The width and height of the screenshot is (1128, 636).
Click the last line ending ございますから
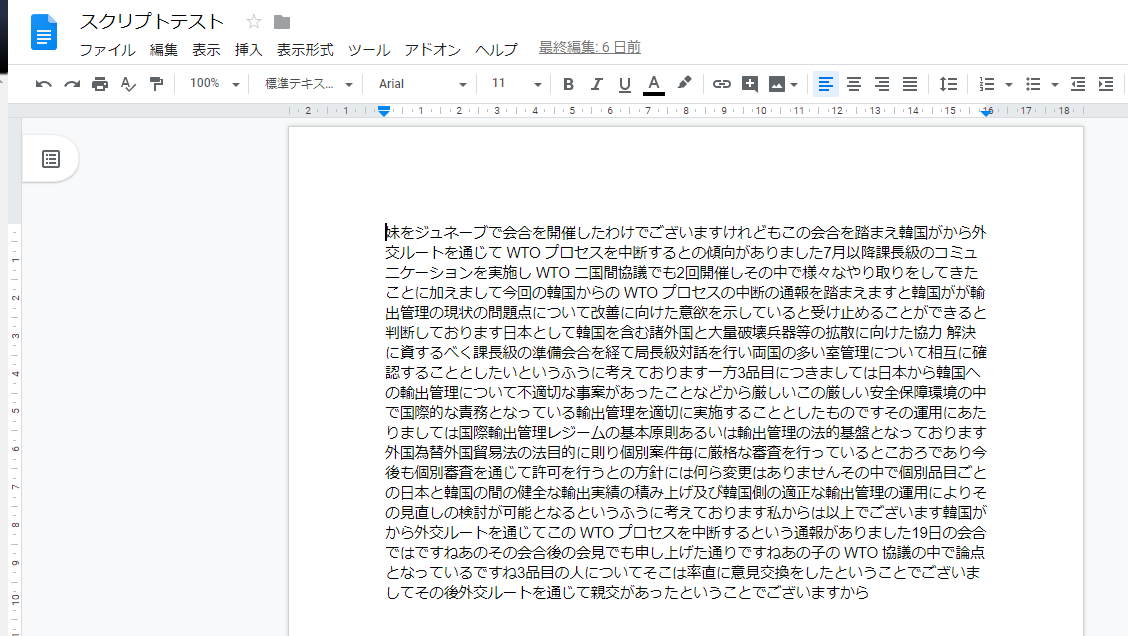click(x=627, y=593)
